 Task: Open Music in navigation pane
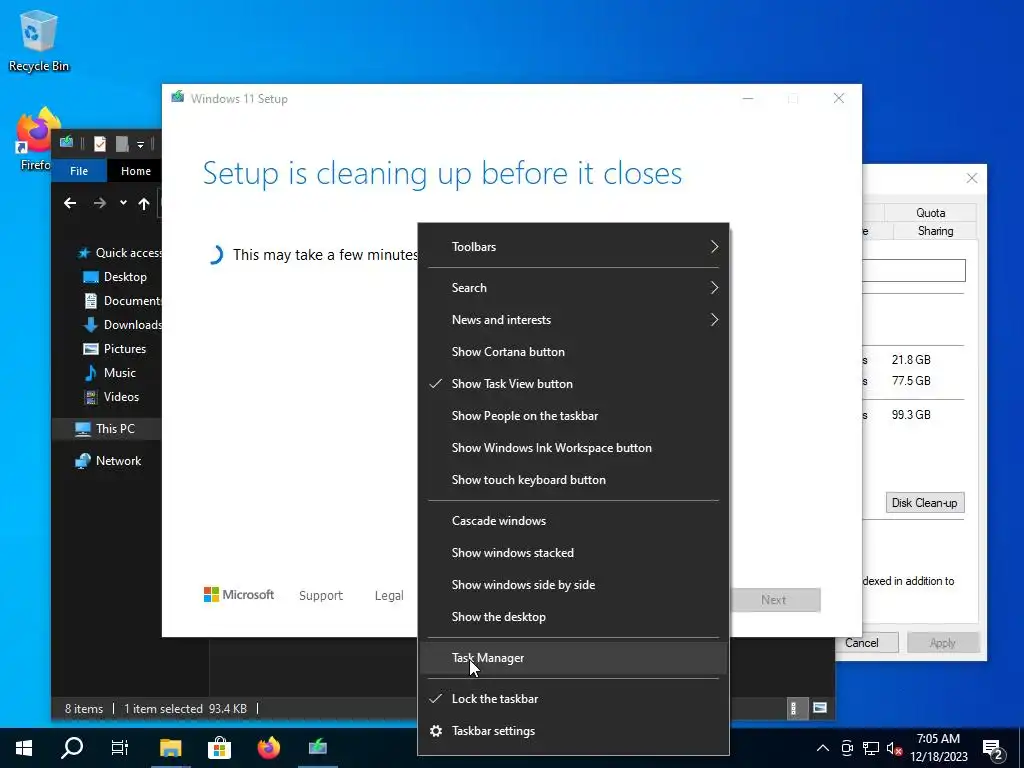pos(110,373)
